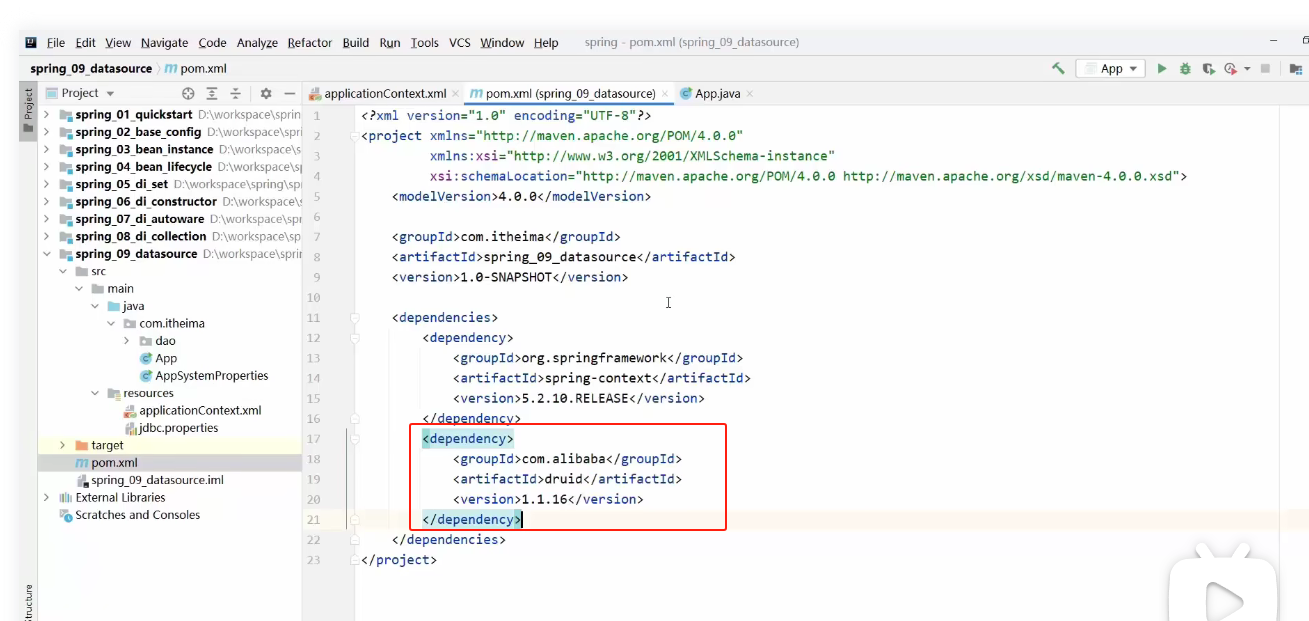Collapse spring_09_datasource module
Viewport: 1309px width, 621px height.
(46, 254)
